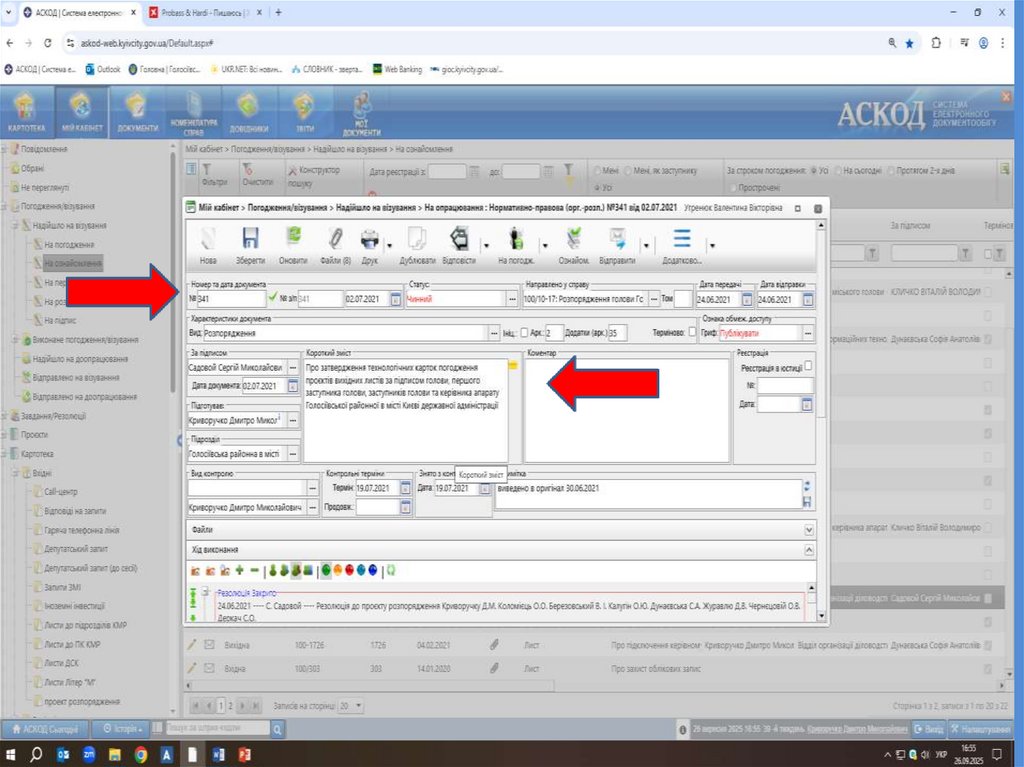Open calendar picker for Дата передачі
The width and height of the screenshot is (1024, 767).
pyautogui.click(x=746, y=299)
